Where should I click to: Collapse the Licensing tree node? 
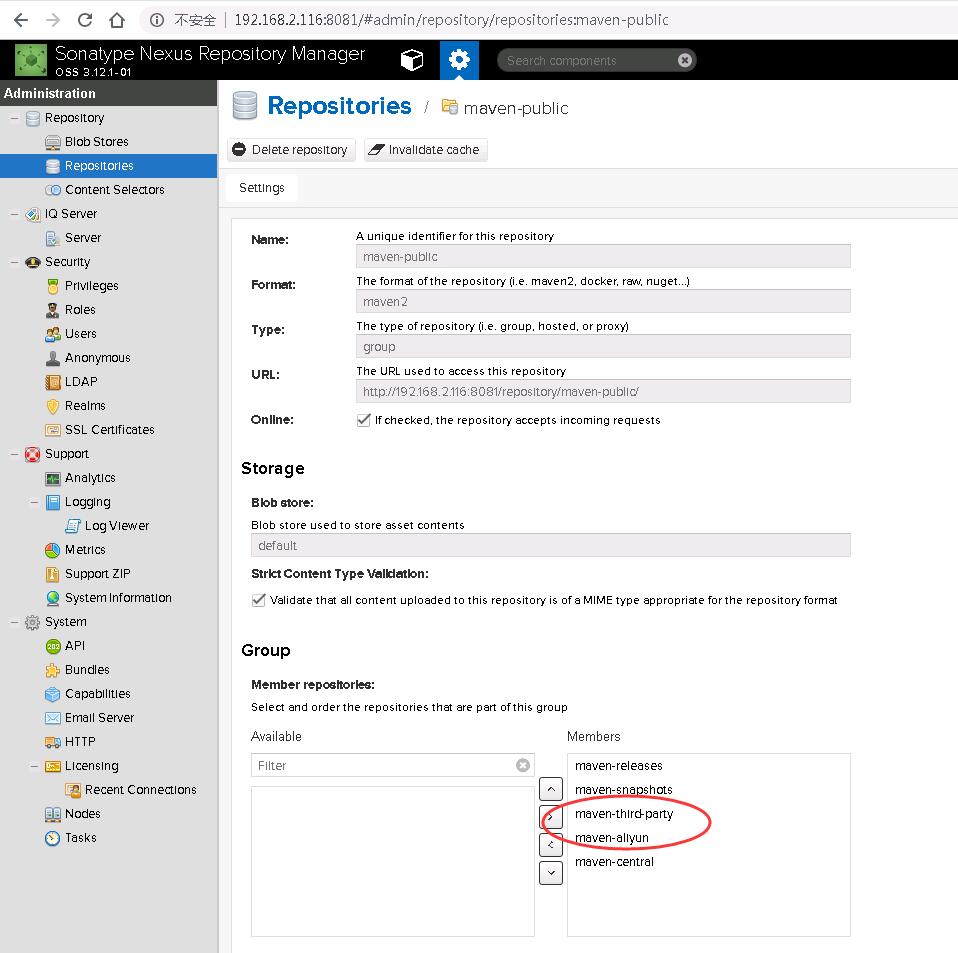[x=34, y=766]
